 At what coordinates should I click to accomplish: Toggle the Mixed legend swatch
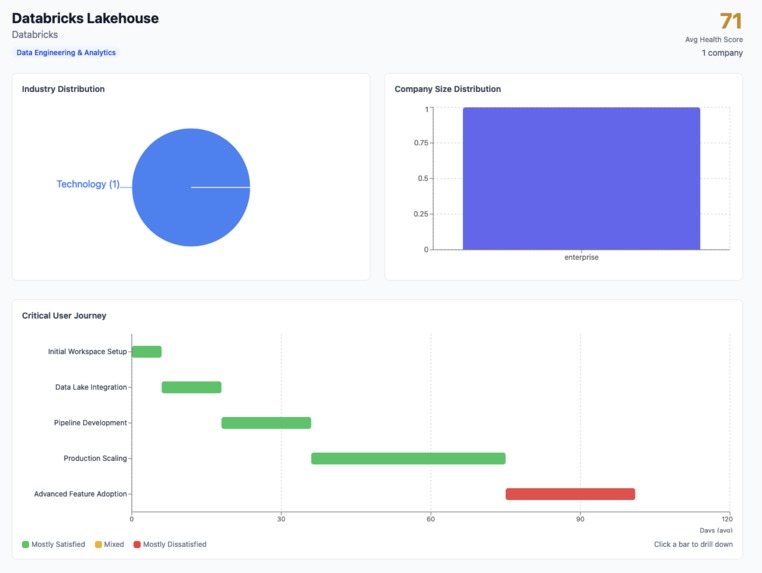(98, 544)
